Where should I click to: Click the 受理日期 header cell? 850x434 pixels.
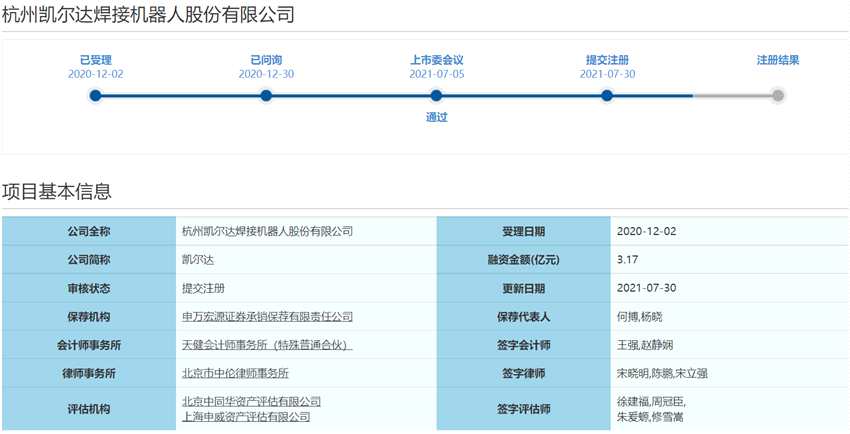click(x=524, y=231)
